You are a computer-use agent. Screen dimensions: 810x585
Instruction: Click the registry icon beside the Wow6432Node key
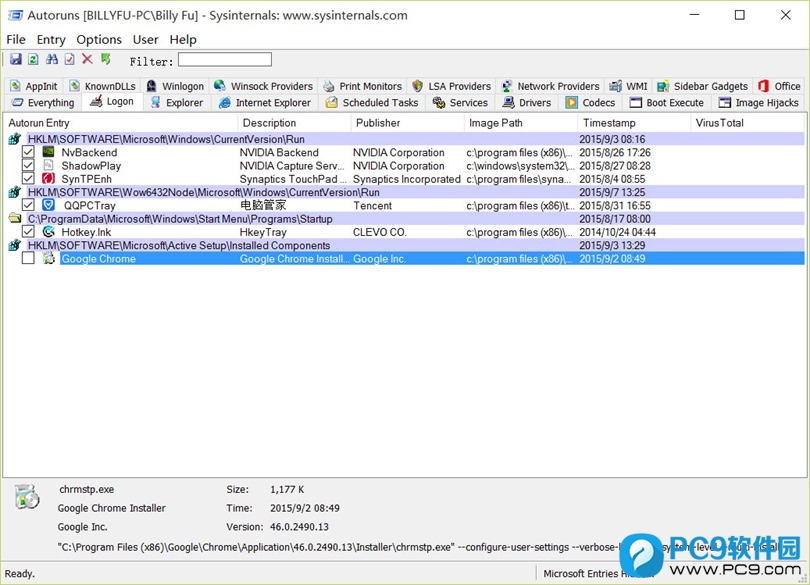point(14,192)
